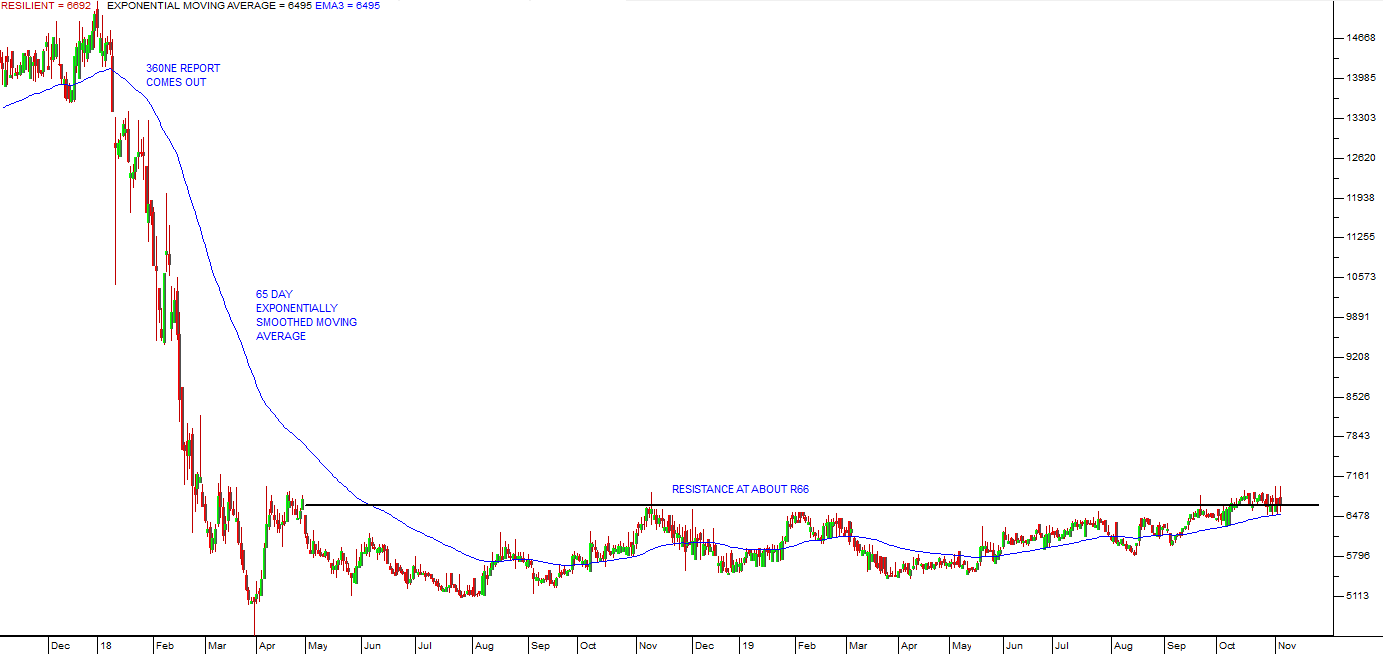Click the black horizontal resistance line
Screen dimensions: 1383x654
[812, 505]
